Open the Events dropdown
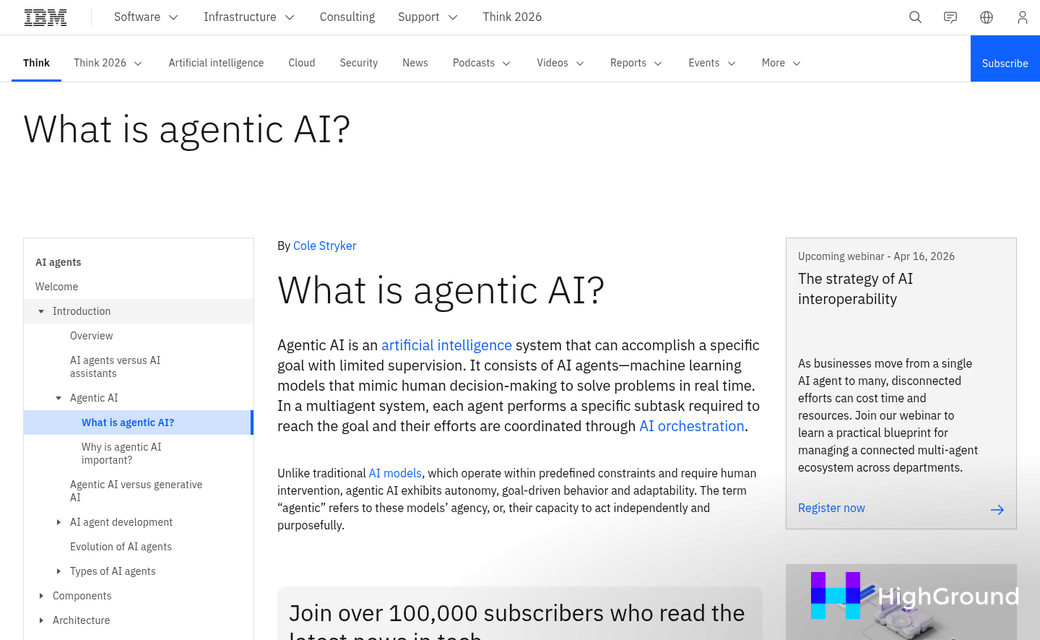The image size is (1040, 640). tap(712, 63)
